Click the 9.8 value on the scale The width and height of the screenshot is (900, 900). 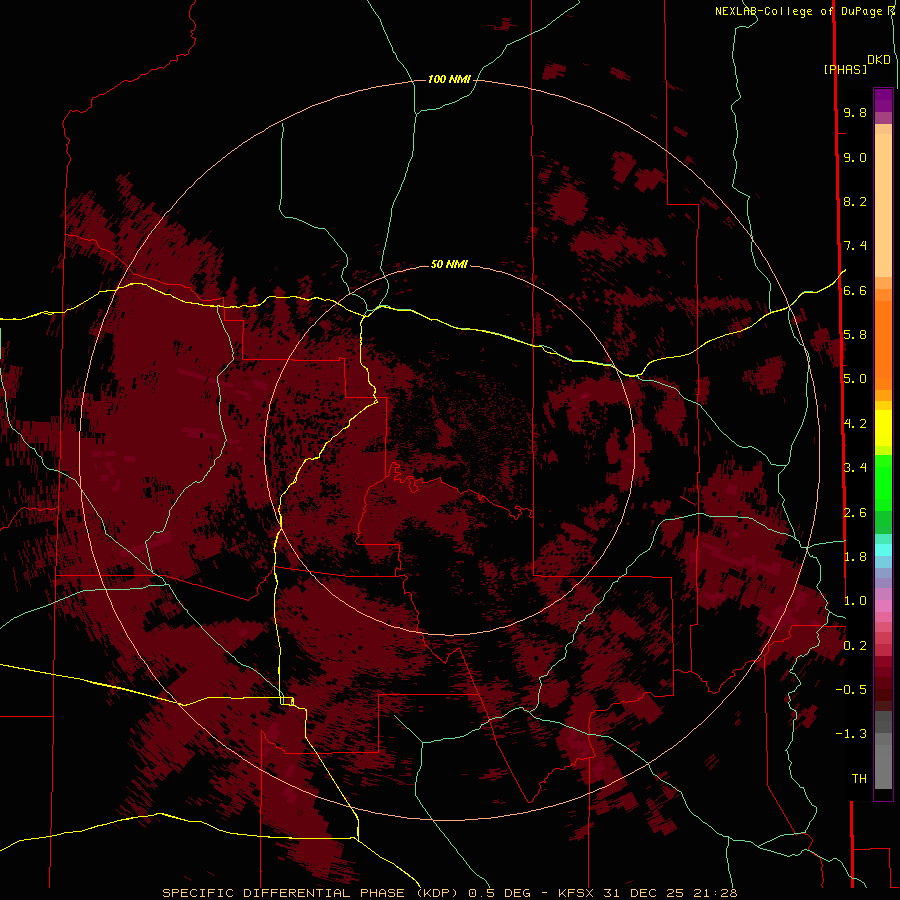click(x=855, y=112)
